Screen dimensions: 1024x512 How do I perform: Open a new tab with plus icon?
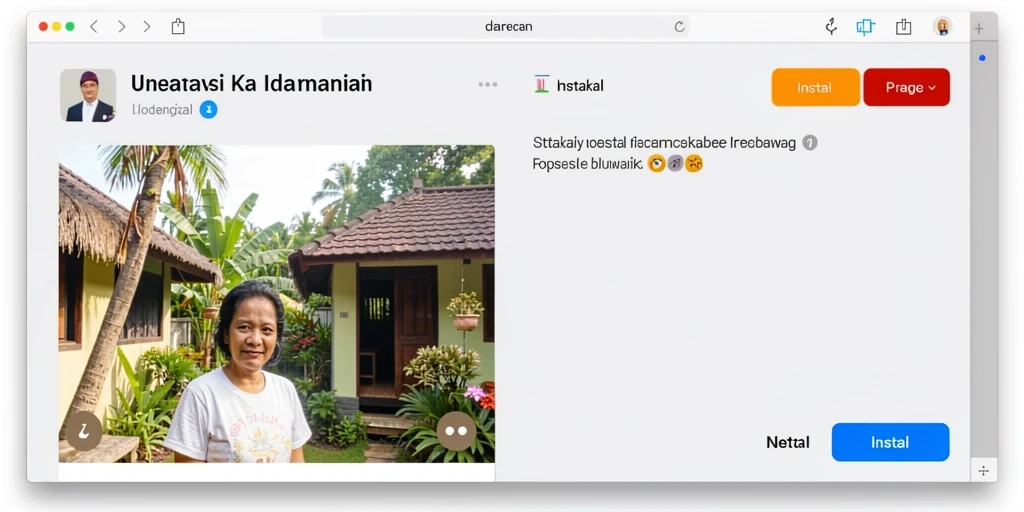click(978, 28)
